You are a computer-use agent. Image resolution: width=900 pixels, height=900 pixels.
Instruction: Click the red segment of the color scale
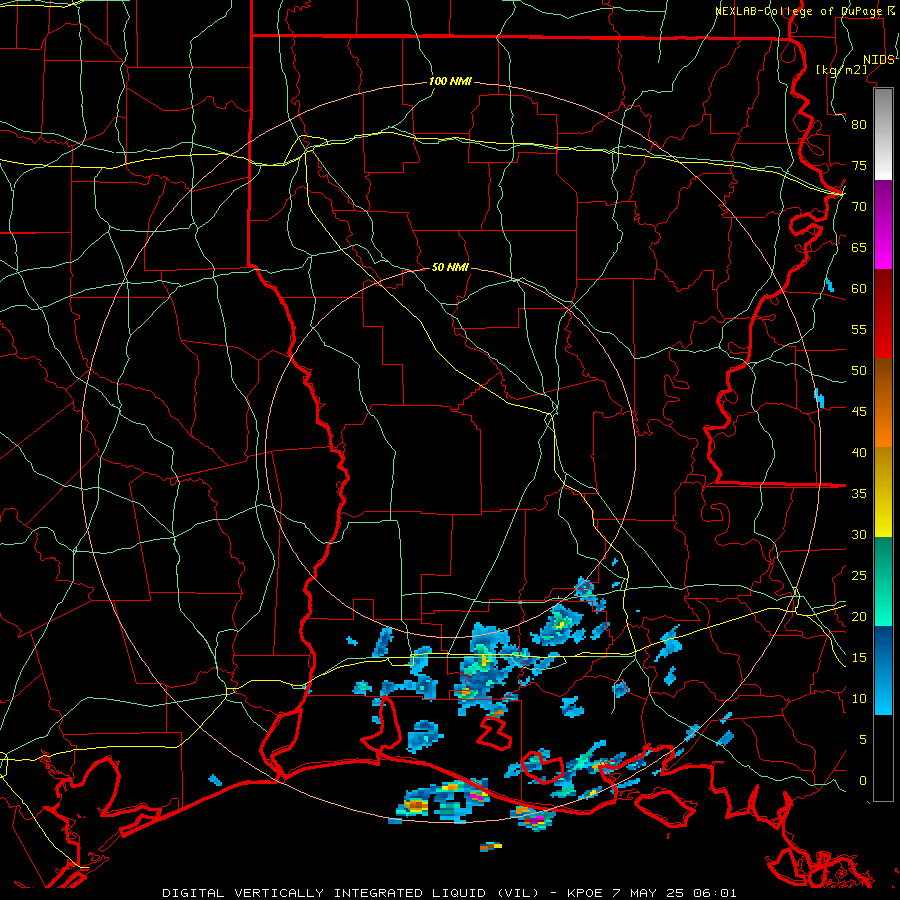(883, 314)
